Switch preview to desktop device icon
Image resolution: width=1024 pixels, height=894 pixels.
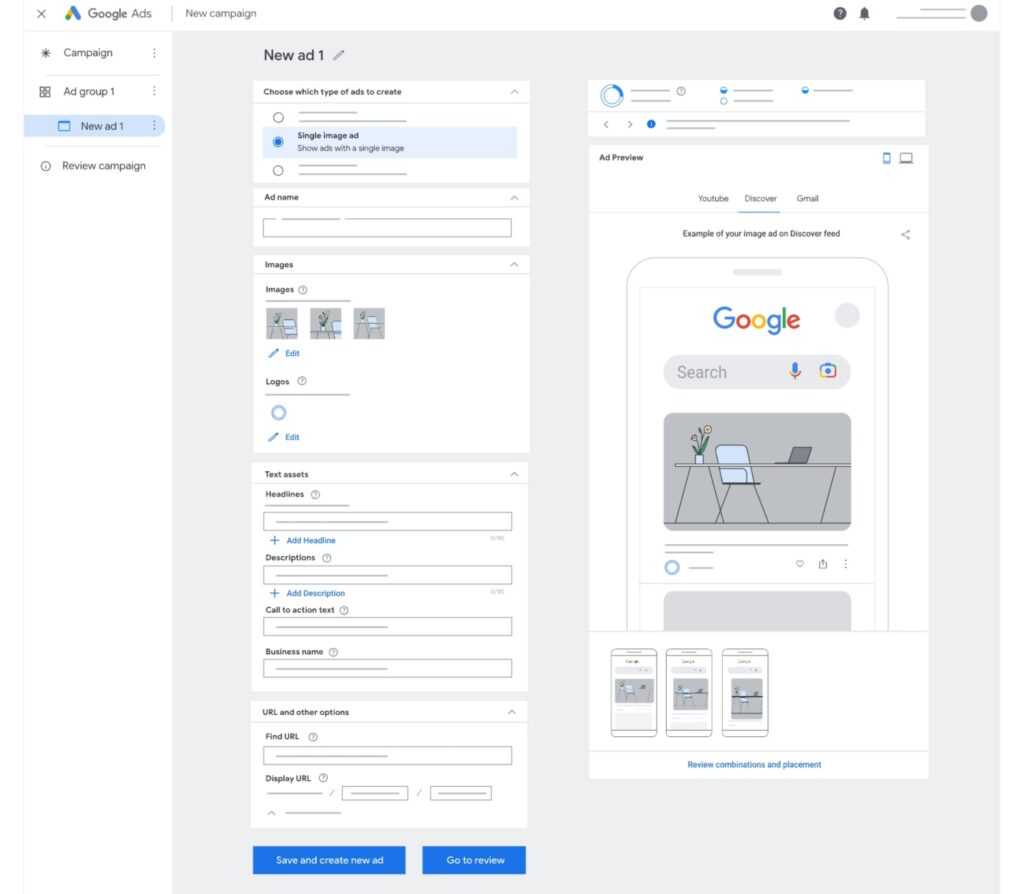(906, 158)
